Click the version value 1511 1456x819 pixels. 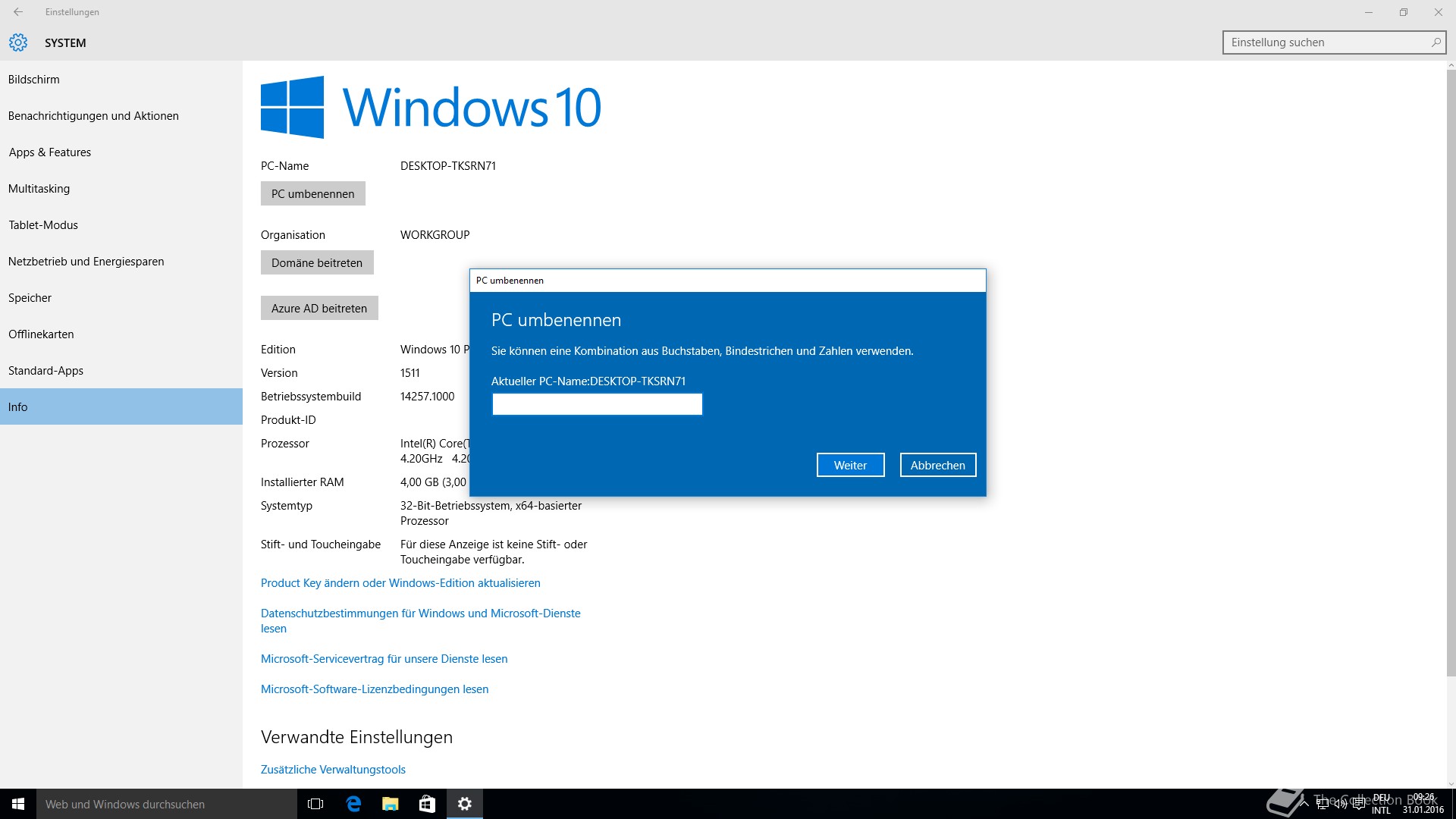[x=410, y=372]
